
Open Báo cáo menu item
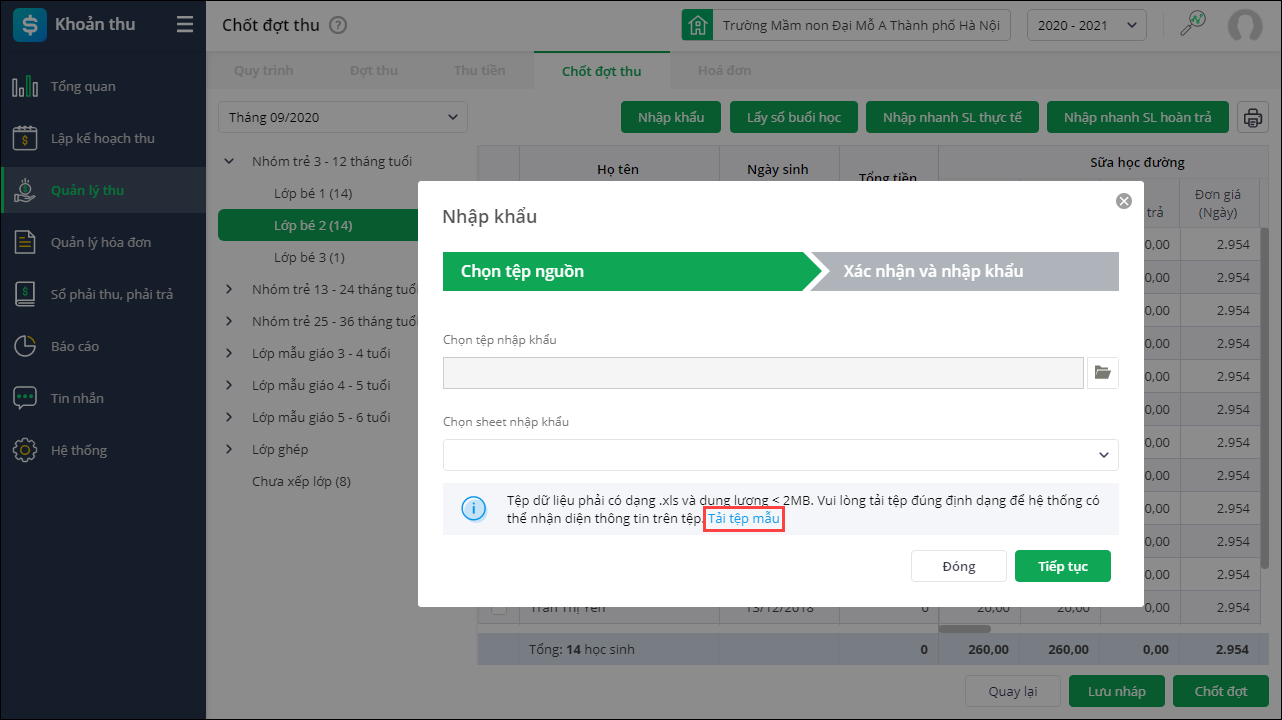[x=103, y=346]
